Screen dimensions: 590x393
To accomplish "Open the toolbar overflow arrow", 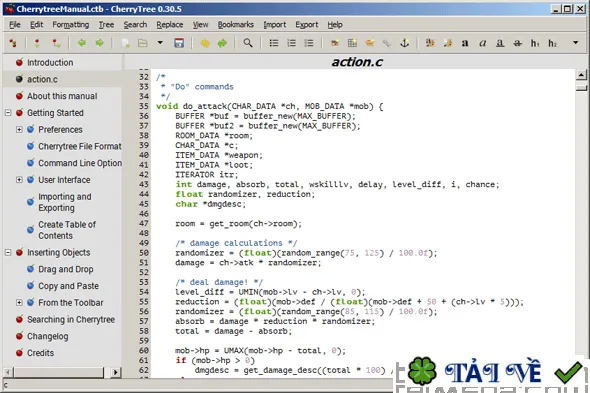I will 575,43.
